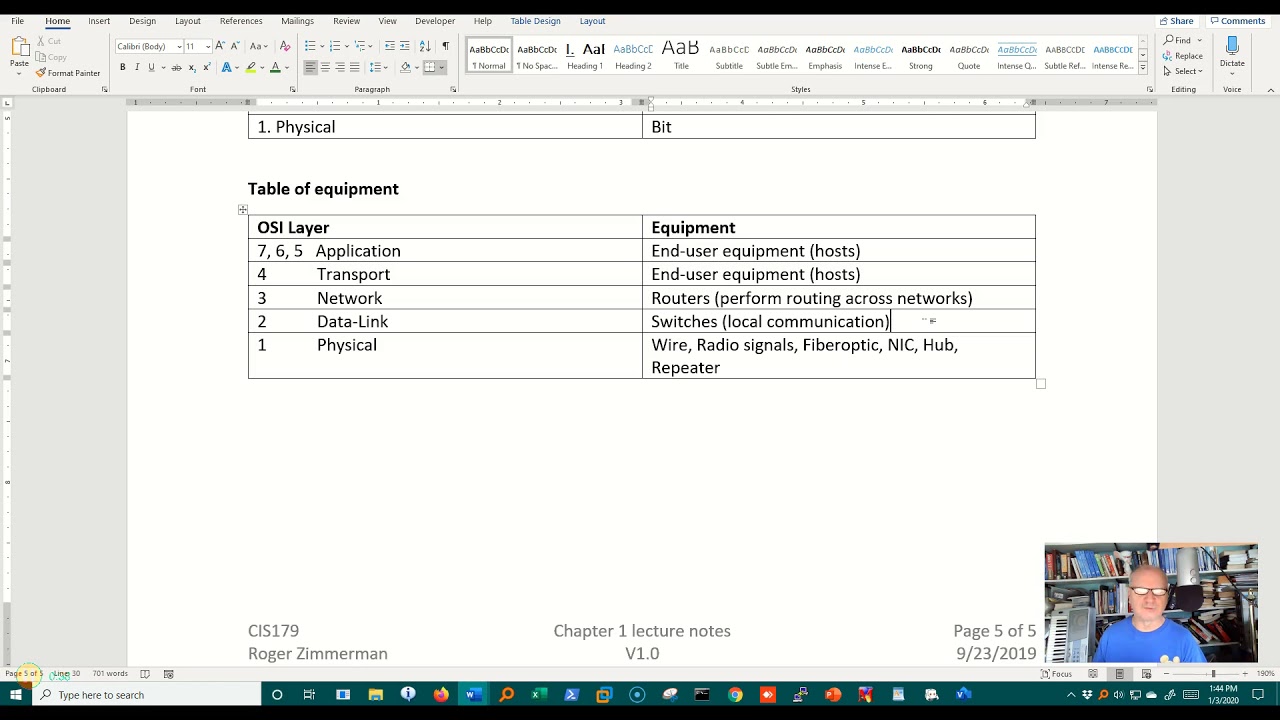This screenshot has height=720, width=1280.
Task: Open the font name combo box
Action: (x=148, y=46)
